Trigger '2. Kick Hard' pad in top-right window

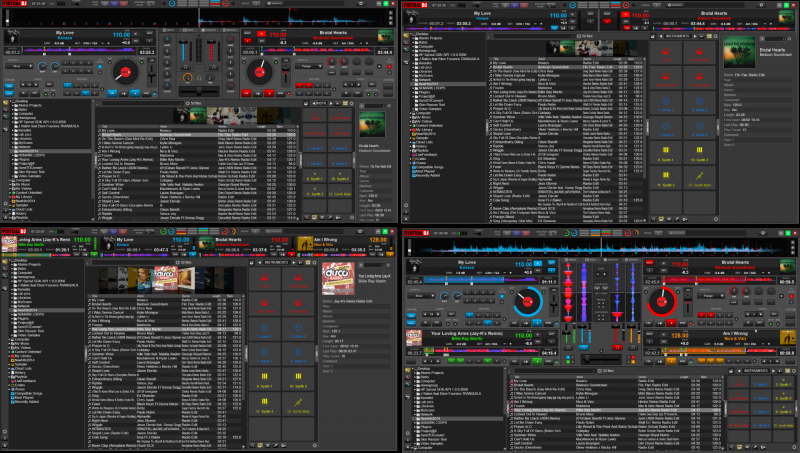(699, 54)
